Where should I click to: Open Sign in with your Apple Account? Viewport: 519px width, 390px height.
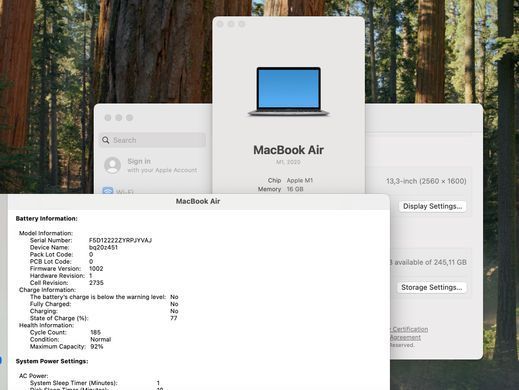[151, 165]
